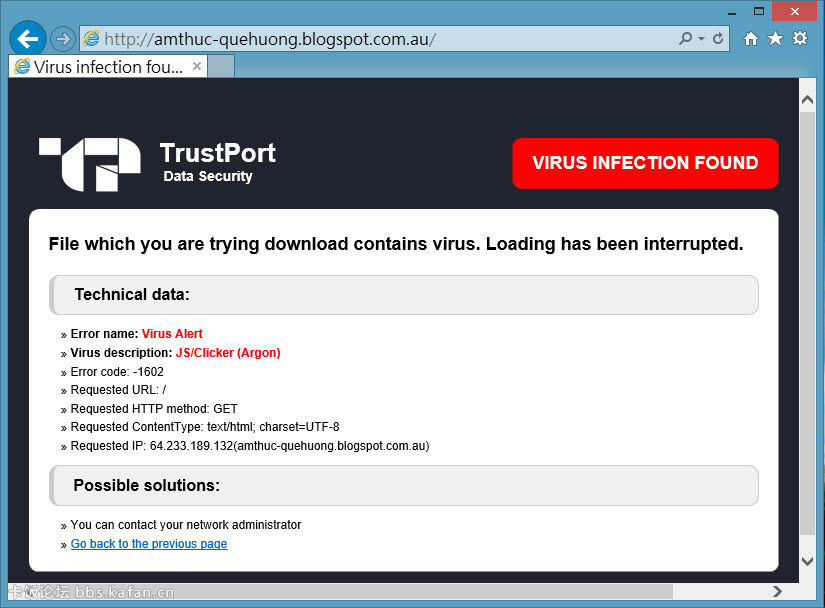Follow 'Go back to the previous page' link
Viewport: 825px width, 608px height.
tap(149, 544)
